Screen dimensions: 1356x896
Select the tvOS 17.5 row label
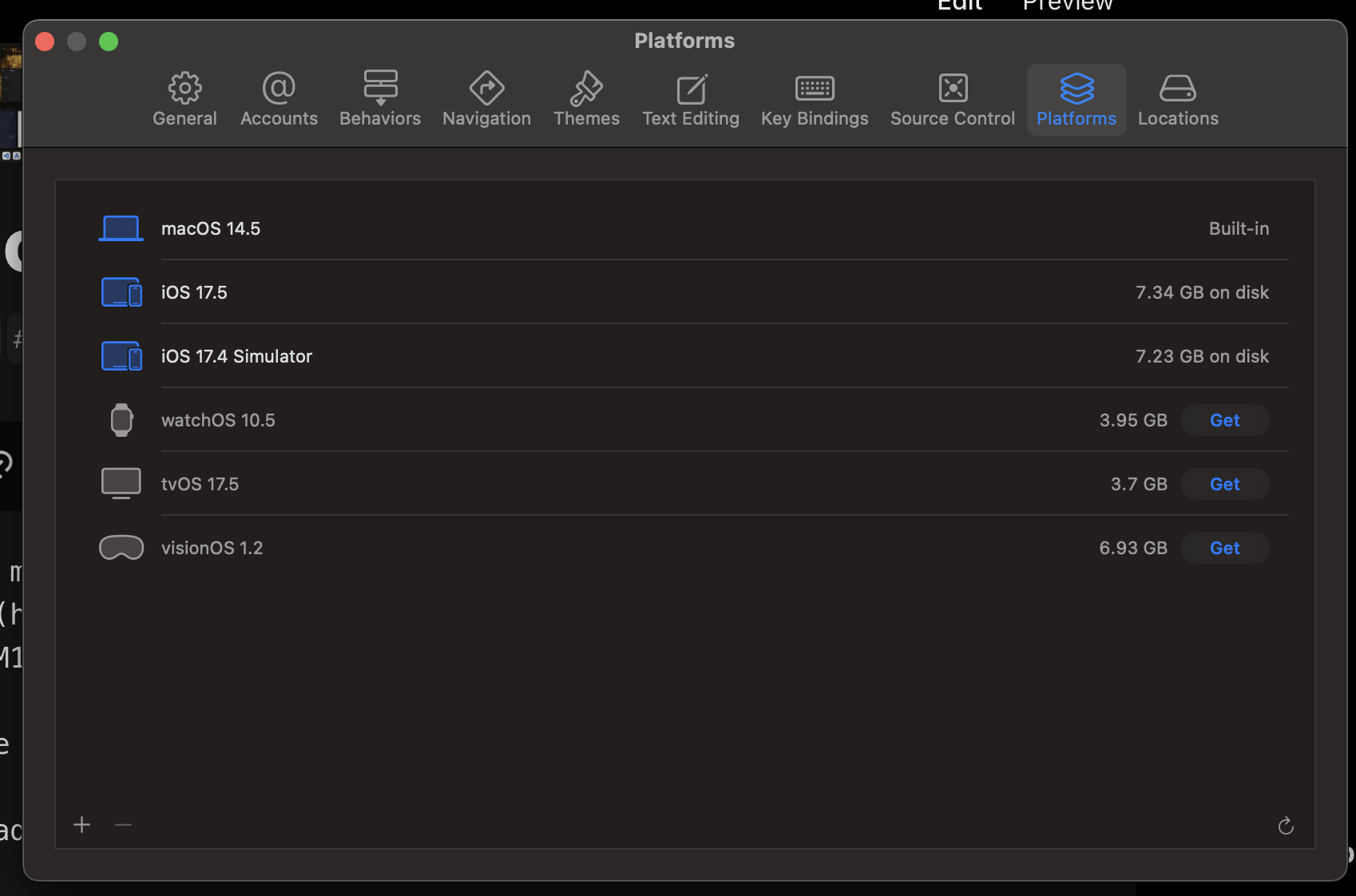200,484
